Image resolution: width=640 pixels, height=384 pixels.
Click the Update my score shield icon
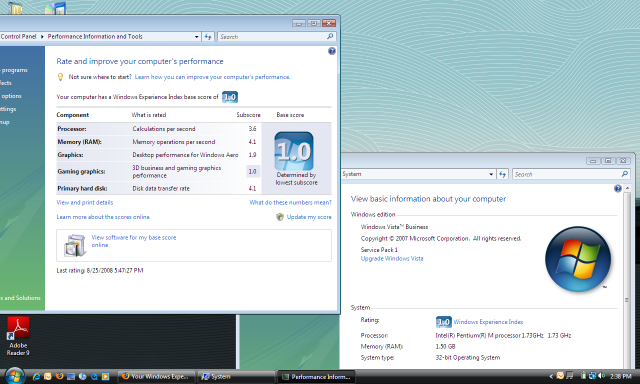pos(280,217)
